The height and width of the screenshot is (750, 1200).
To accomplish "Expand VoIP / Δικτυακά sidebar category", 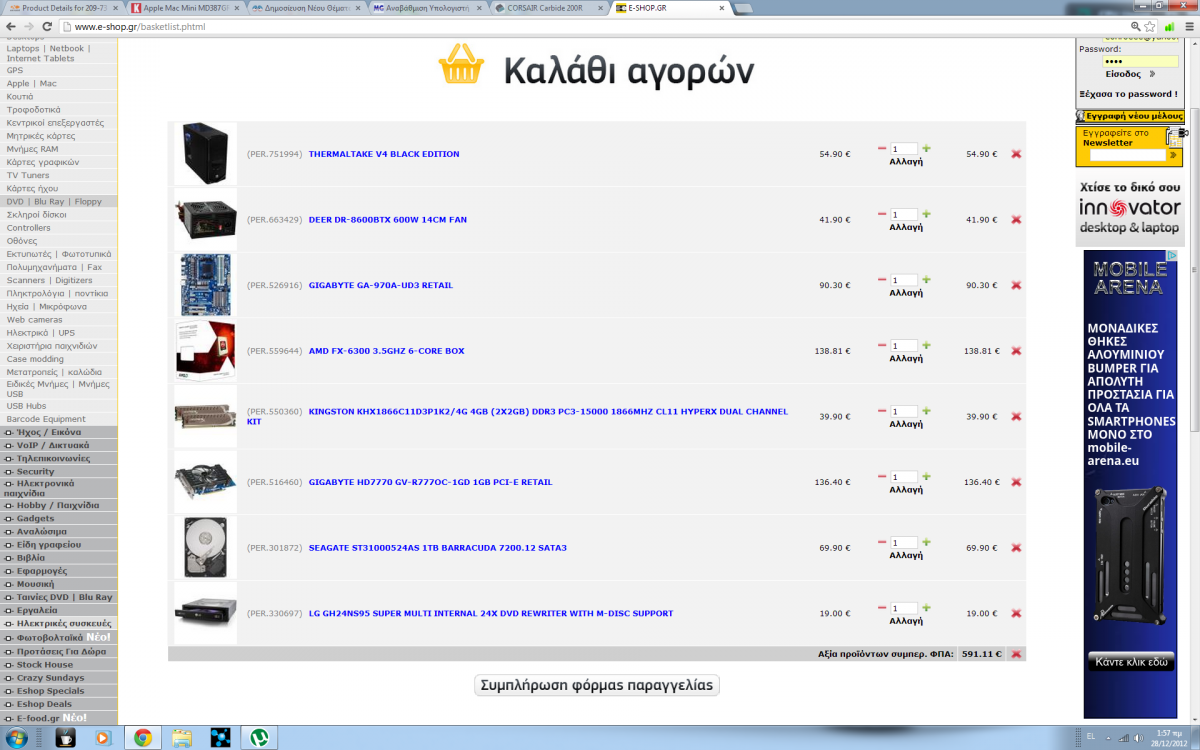I will point(59,445).
